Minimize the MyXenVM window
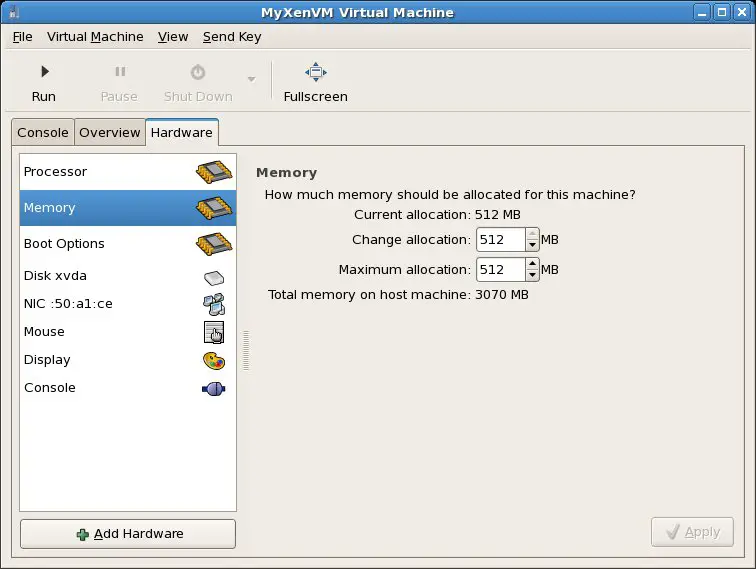This screenshot has width=756, height=569. click(702, 12)
